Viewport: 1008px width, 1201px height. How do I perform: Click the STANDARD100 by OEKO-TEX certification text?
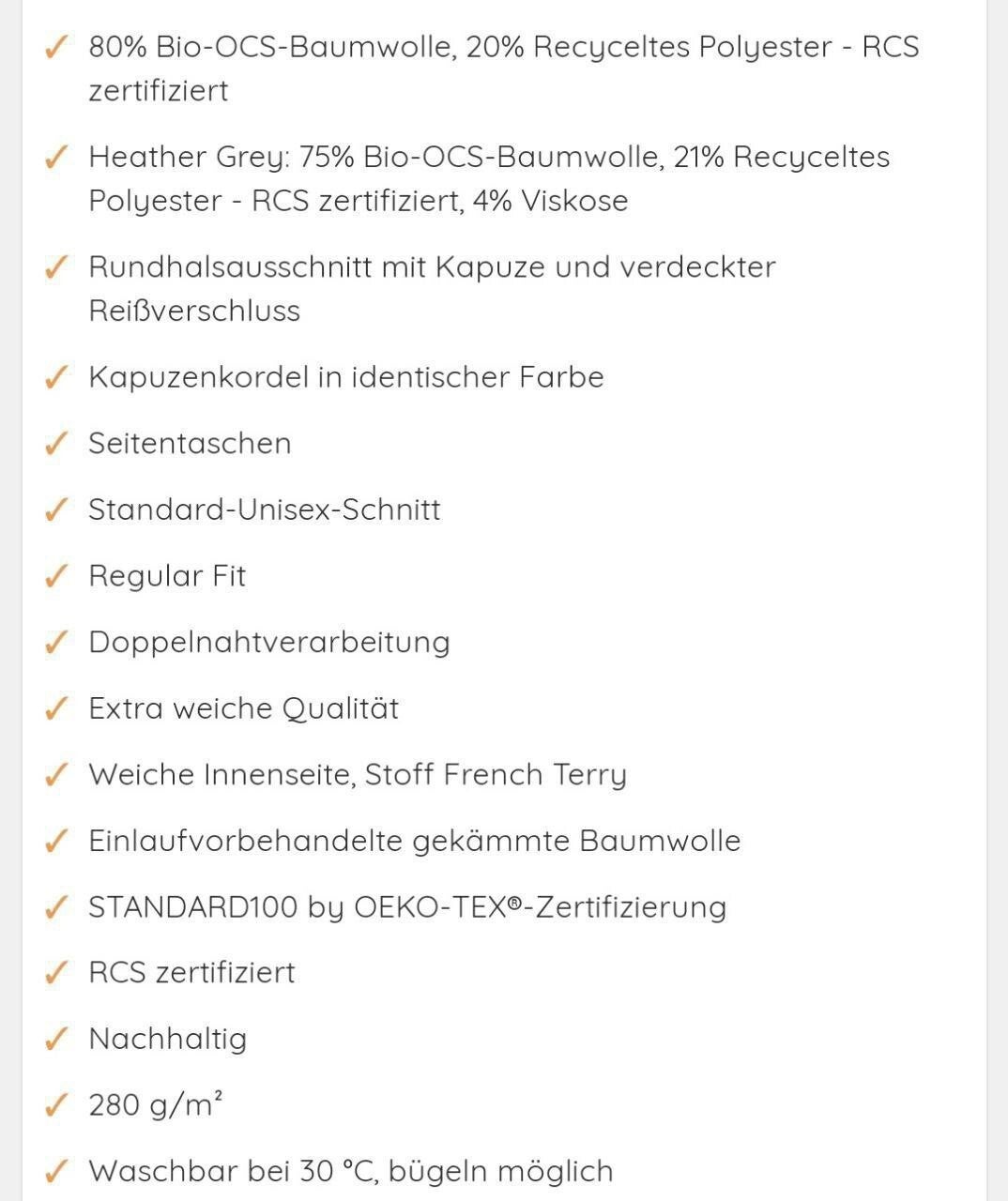pos(407,907)
